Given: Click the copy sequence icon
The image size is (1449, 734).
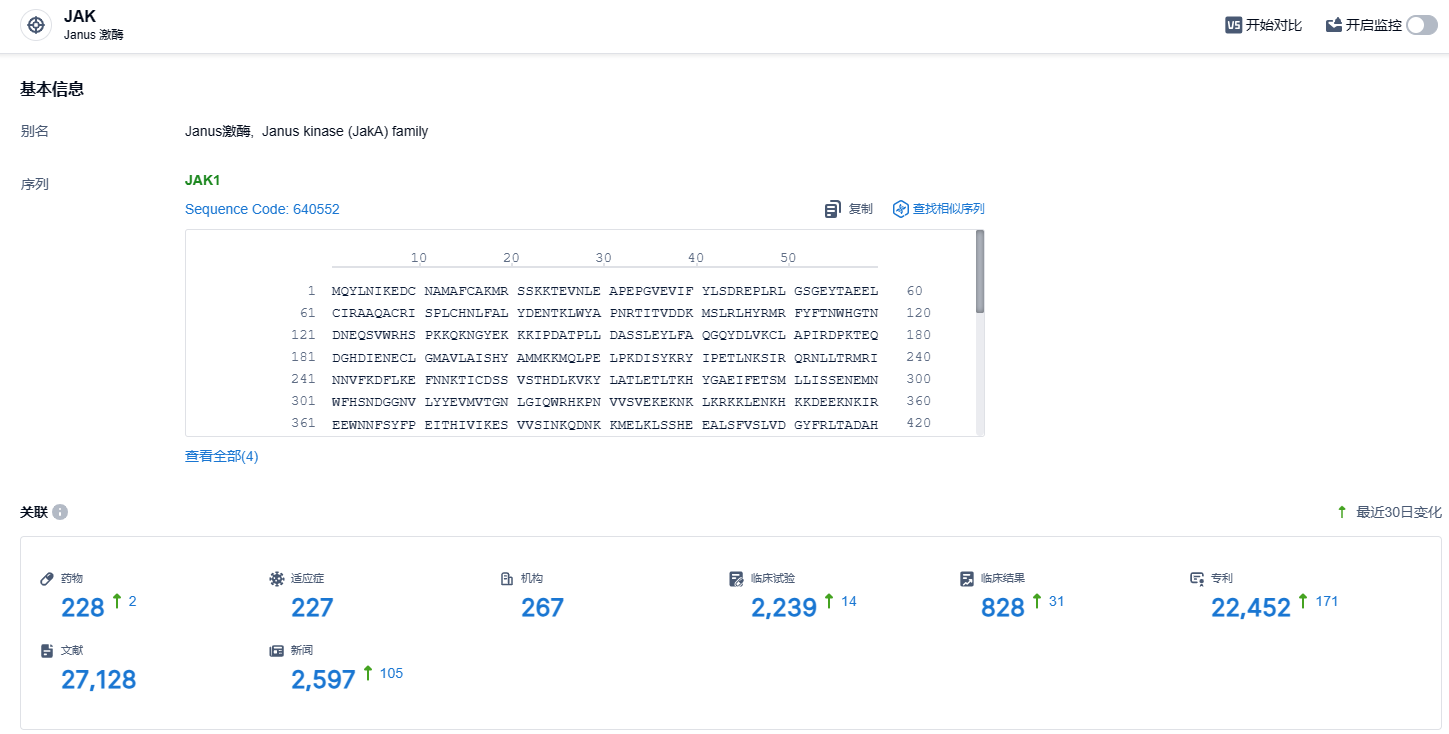Looking at the screenshot, I should click(832, 209).
